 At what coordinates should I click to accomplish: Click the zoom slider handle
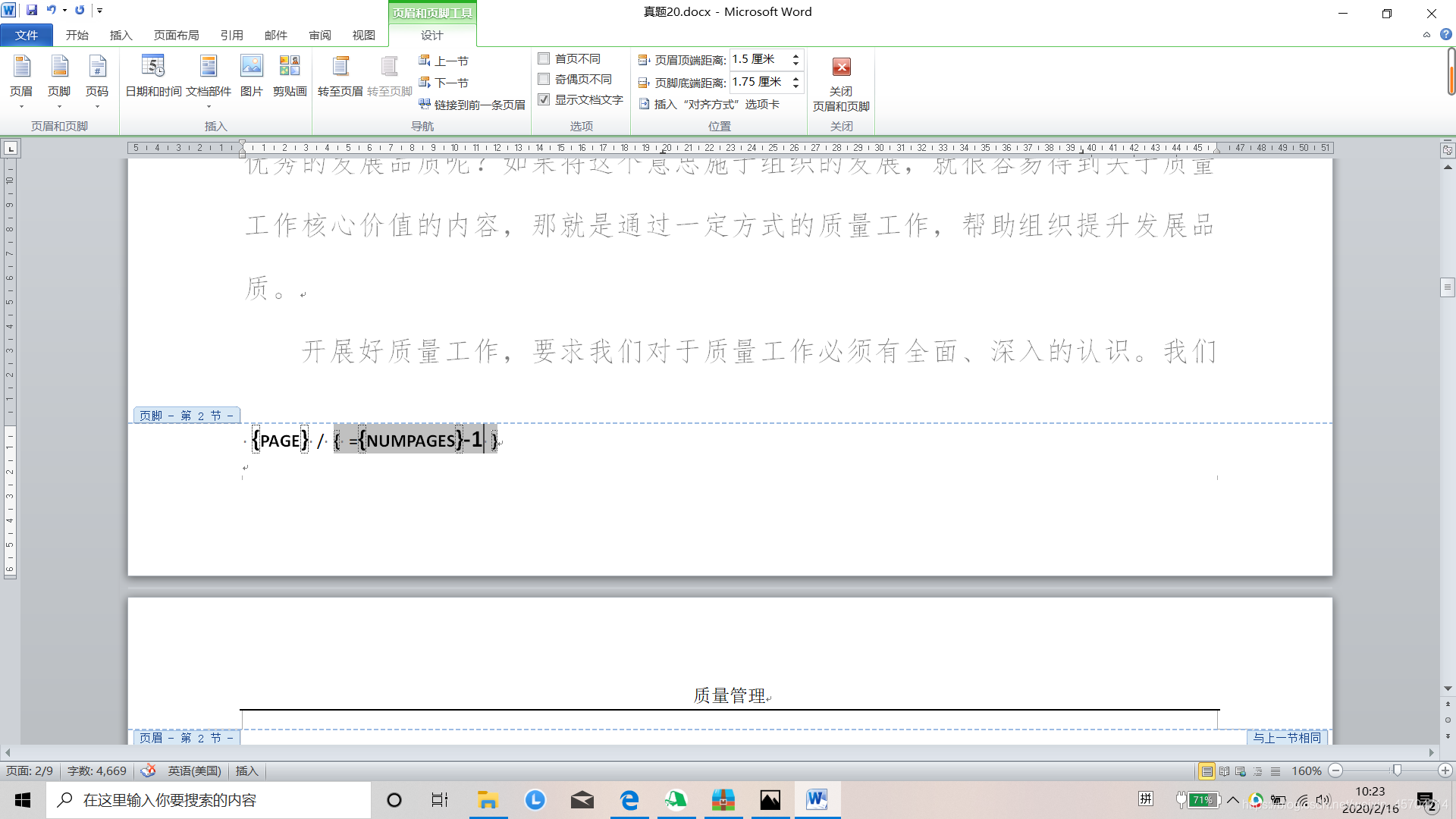[1397, 770]
